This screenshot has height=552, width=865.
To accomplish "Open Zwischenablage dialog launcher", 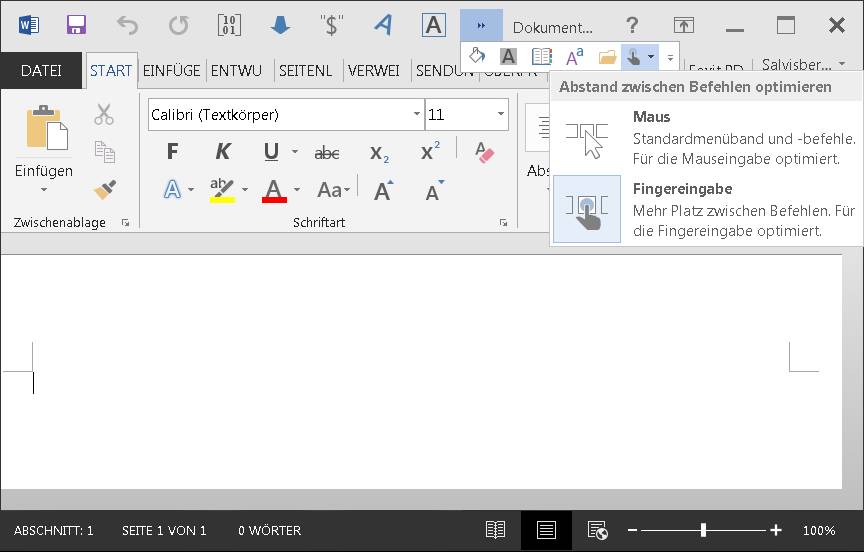I will point(126,223).
